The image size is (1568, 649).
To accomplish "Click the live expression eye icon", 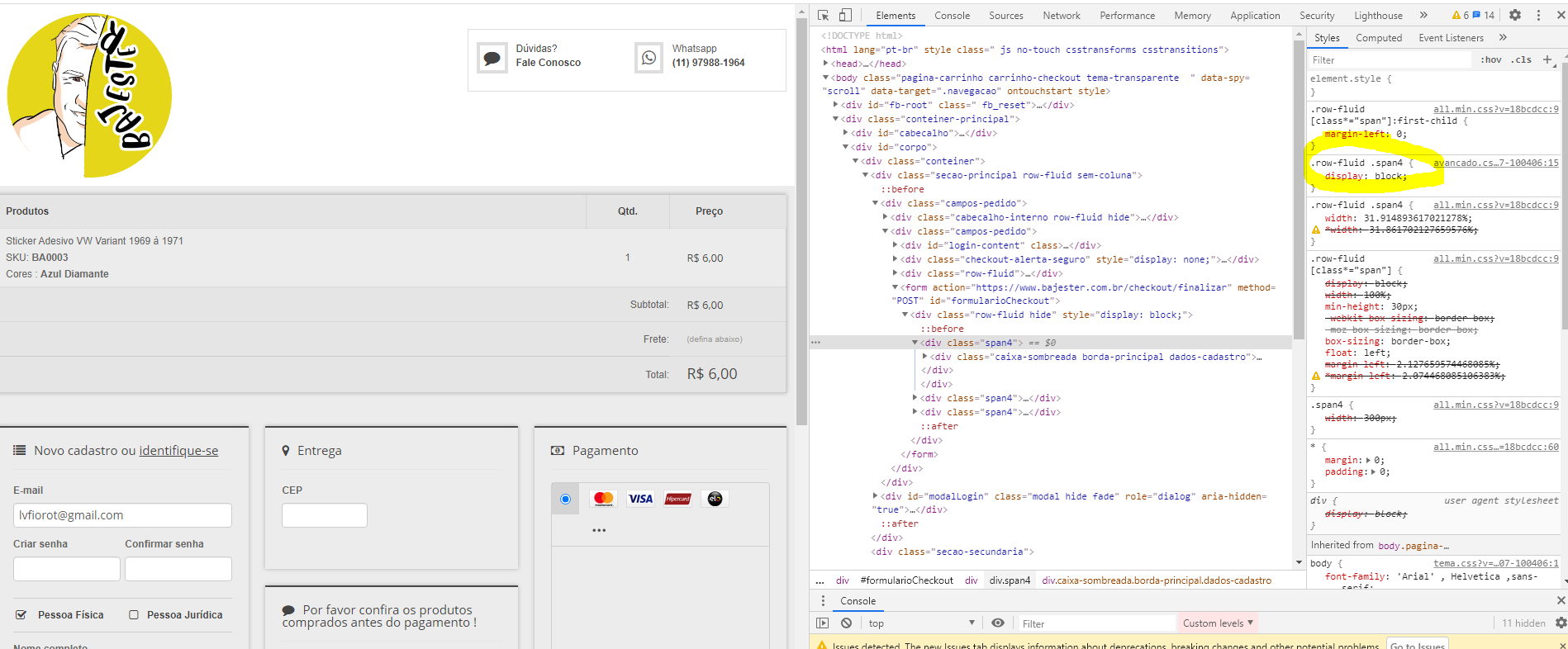I will click(x=998, y=623).
